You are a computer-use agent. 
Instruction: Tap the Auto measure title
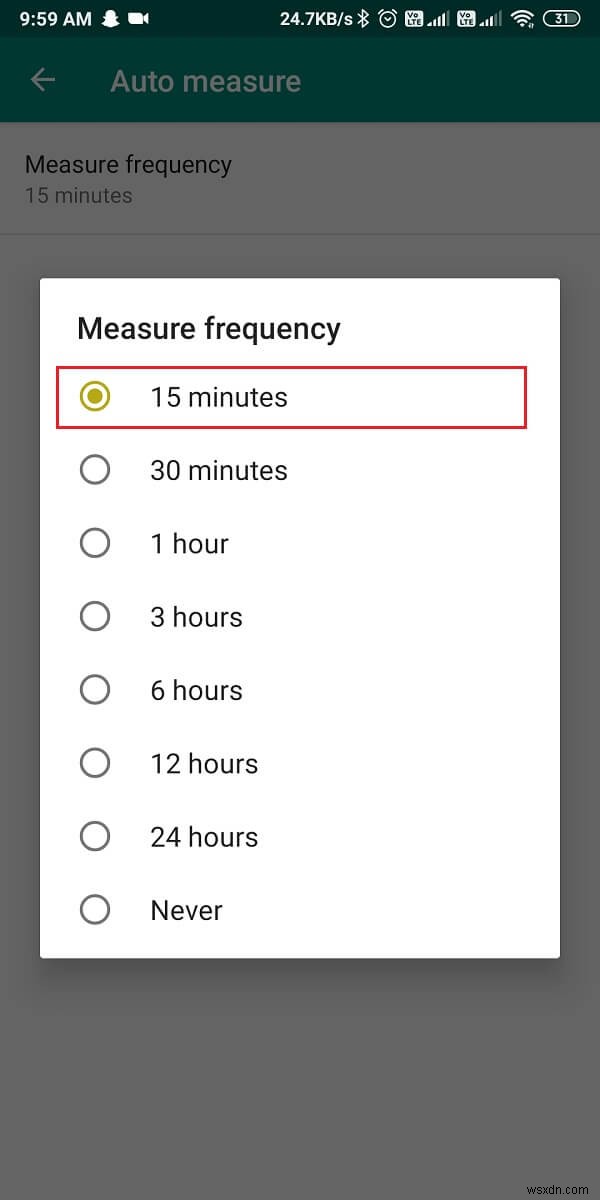[205, 80]
